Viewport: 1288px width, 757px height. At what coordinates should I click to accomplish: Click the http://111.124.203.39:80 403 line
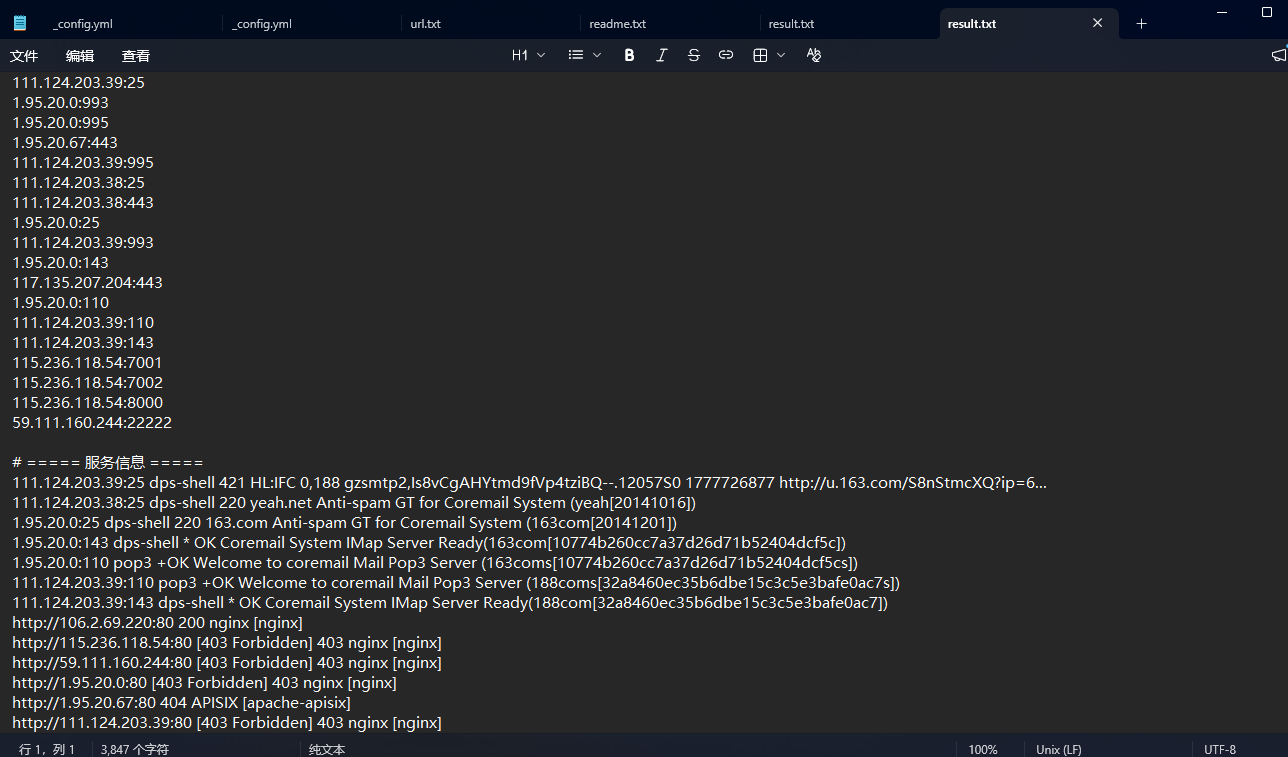227,723
